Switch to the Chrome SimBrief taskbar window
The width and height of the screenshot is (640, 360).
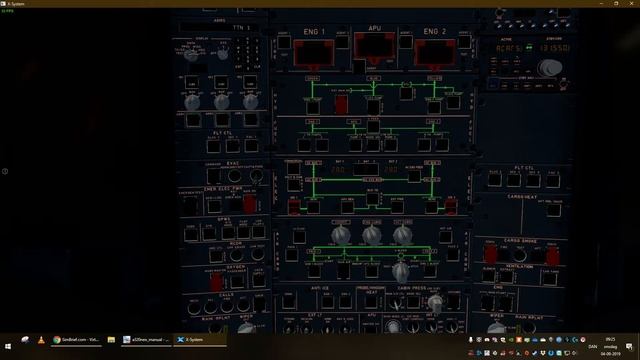coord(76,340)
